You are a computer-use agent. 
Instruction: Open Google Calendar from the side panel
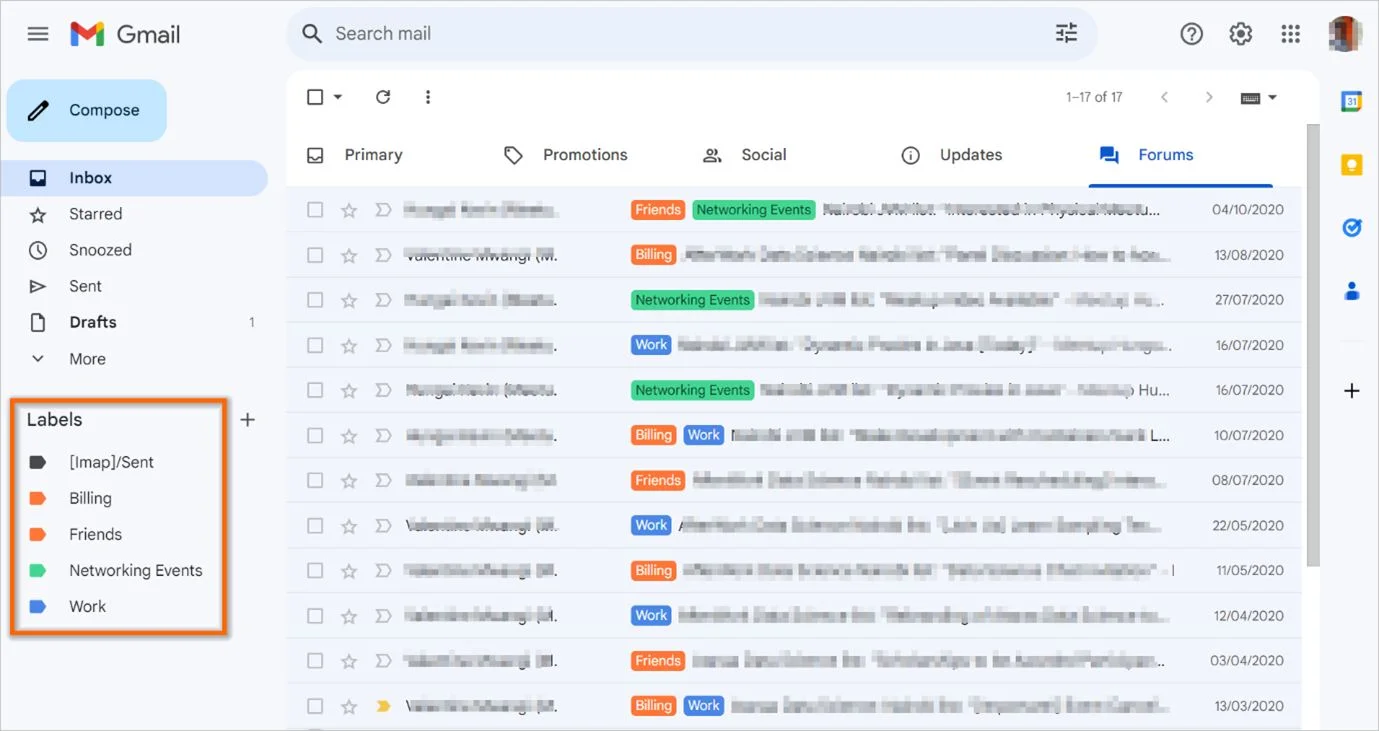click(1351, 100)
